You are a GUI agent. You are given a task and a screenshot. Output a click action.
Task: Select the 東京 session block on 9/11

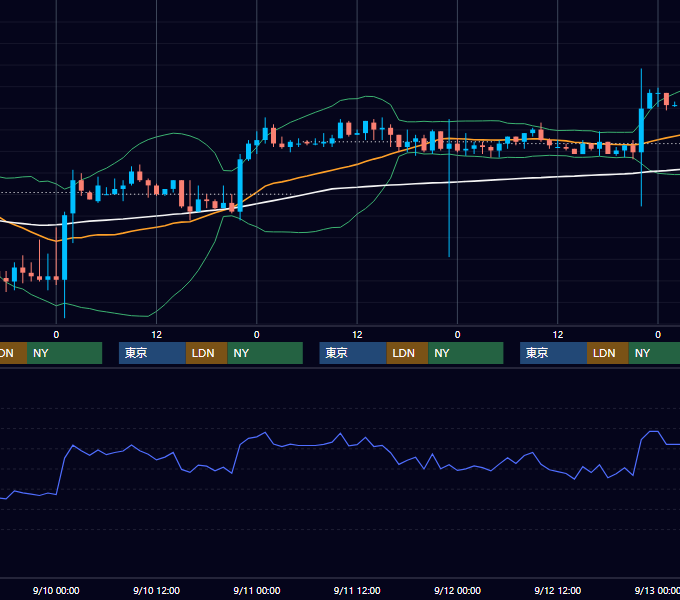353,353
